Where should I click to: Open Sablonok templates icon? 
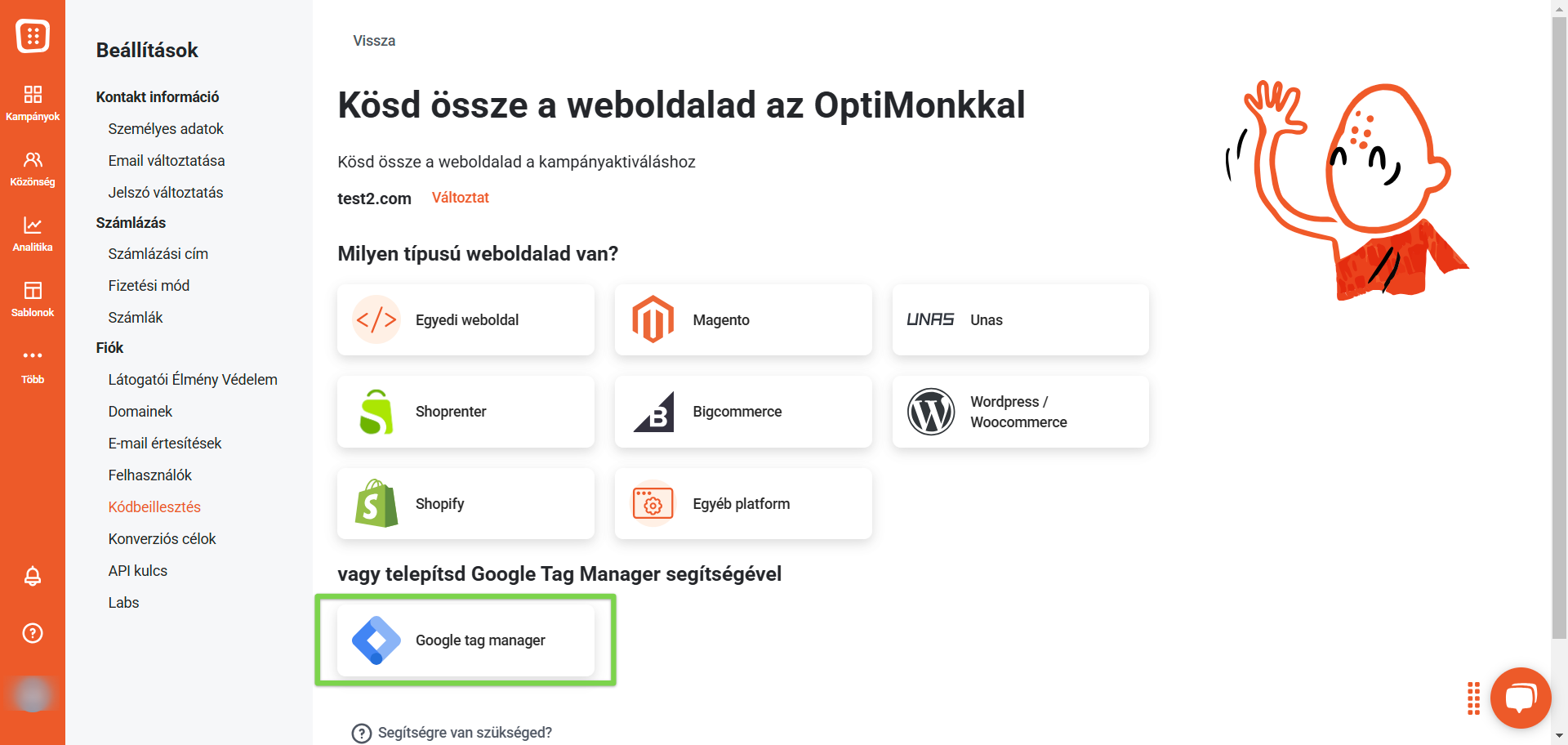coord(33,298)
